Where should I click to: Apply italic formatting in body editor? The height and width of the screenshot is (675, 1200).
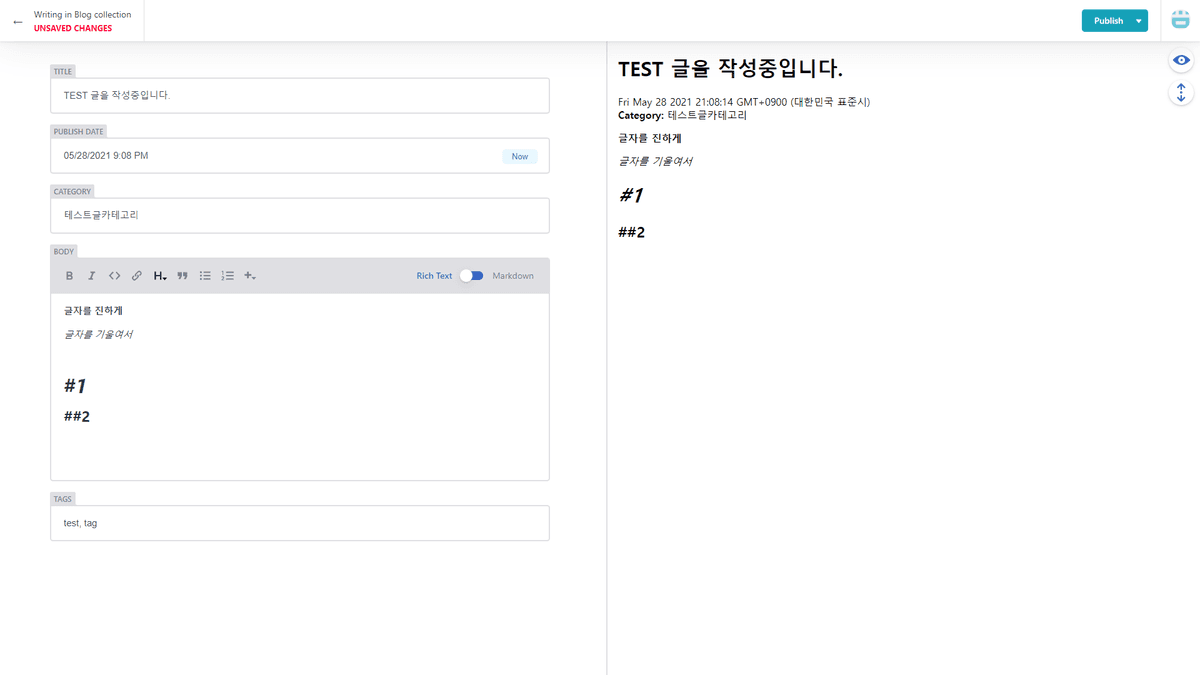point(91,276)
